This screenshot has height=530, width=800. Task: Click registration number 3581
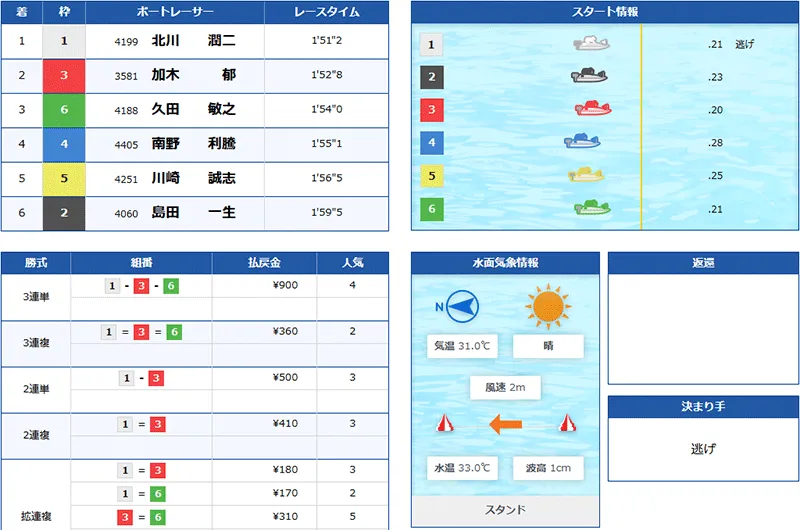(x=126, y=77)
